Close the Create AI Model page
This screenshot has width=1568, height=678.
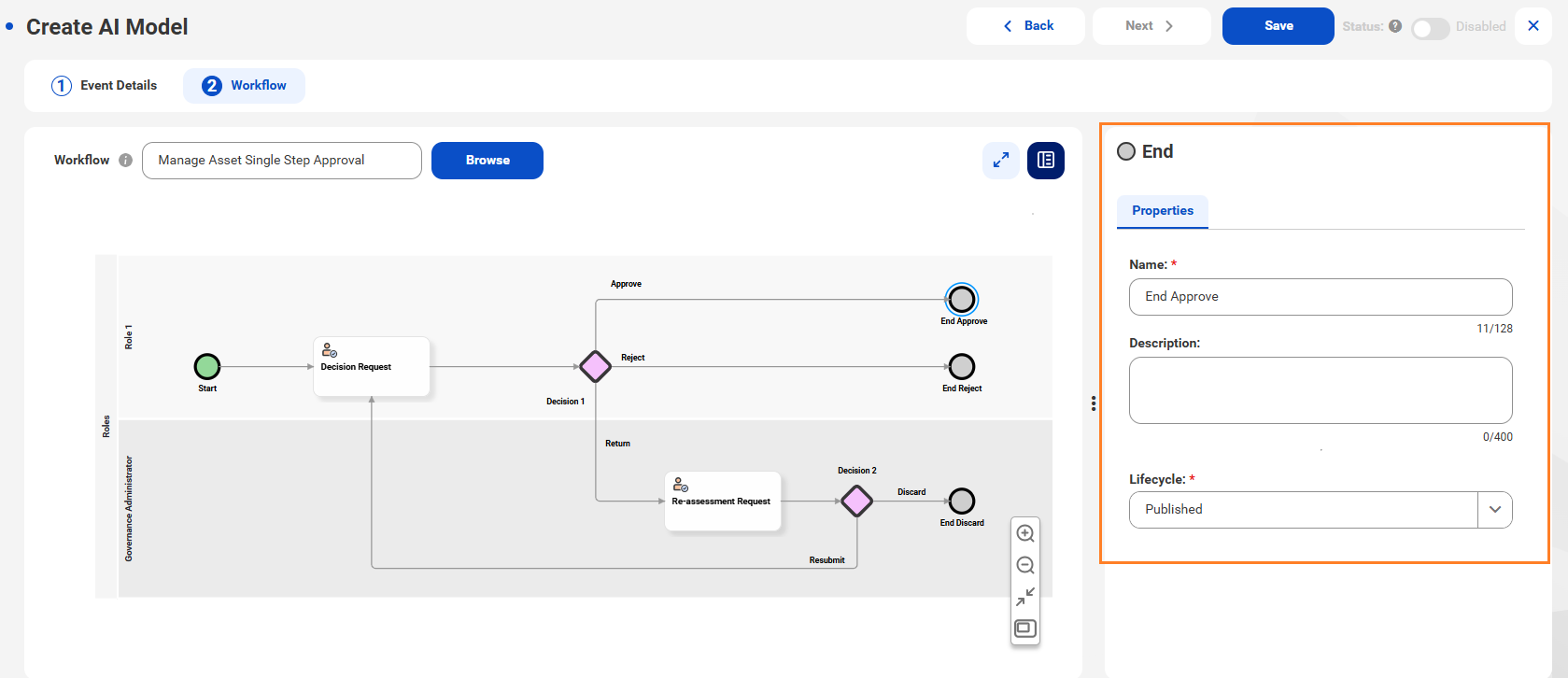1533,26
